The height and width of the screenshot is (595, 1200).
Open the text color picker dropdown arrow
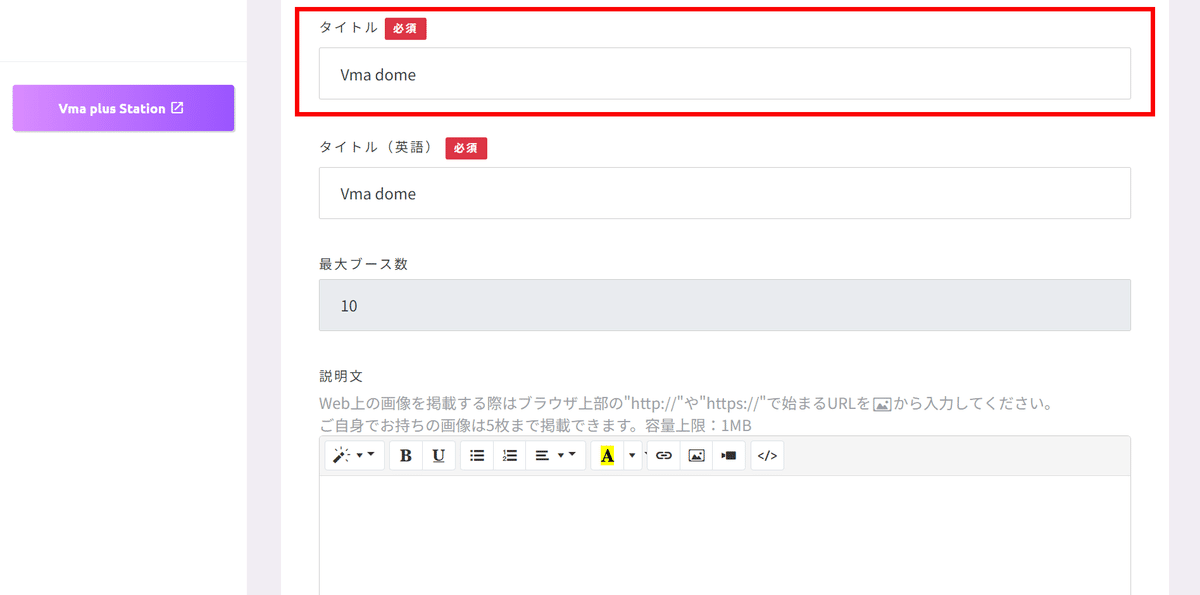pyautogui.click(x=632, y=455)
